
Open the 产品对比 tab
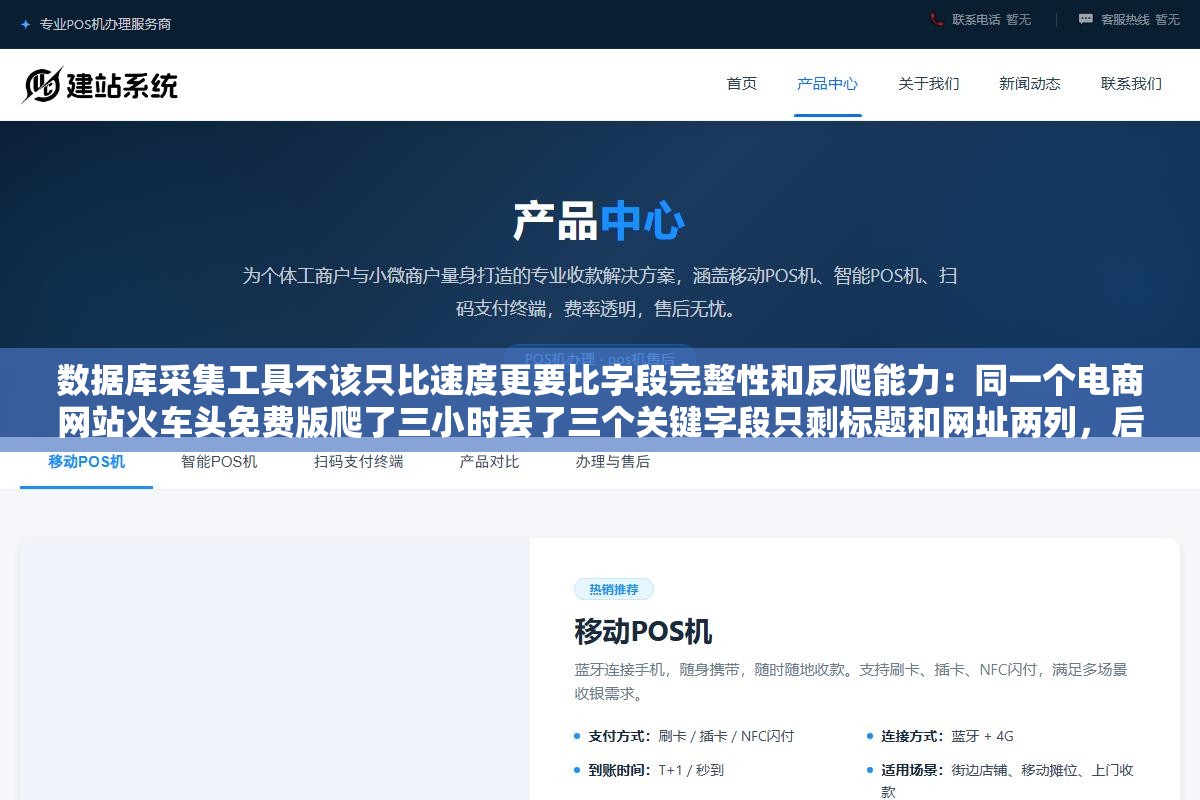(490, 462)
